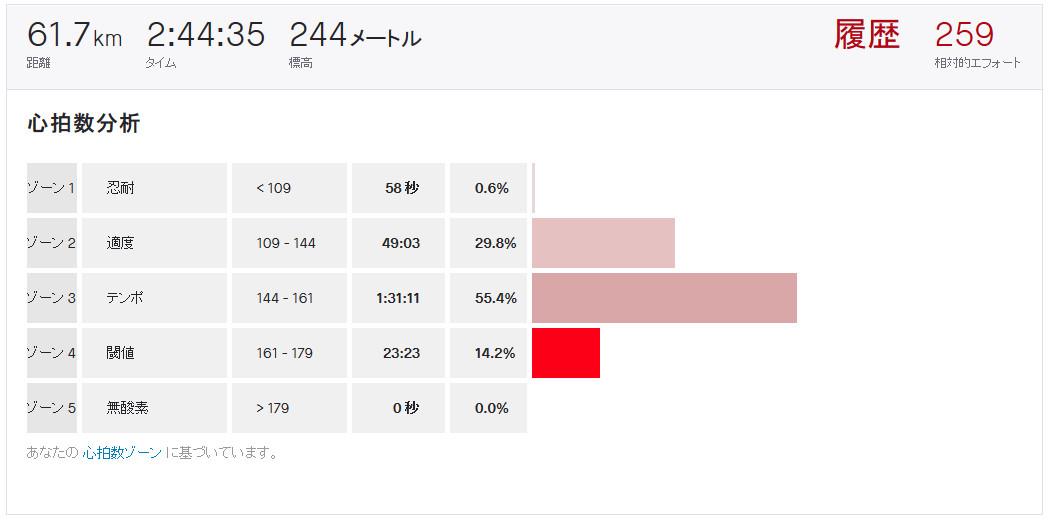Select the light pink 適度 zone bar
1050x522 pixels.
(x=603, y=243)
